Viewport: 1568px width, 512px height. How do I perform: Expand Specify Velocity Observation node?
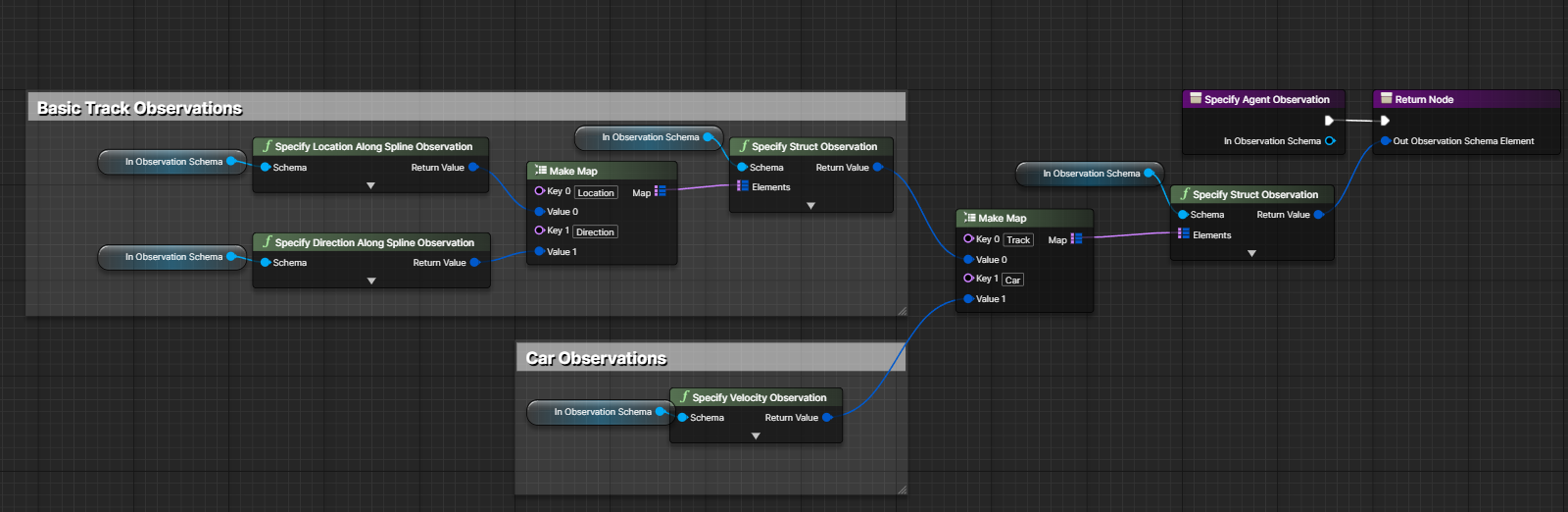point(756,436)
